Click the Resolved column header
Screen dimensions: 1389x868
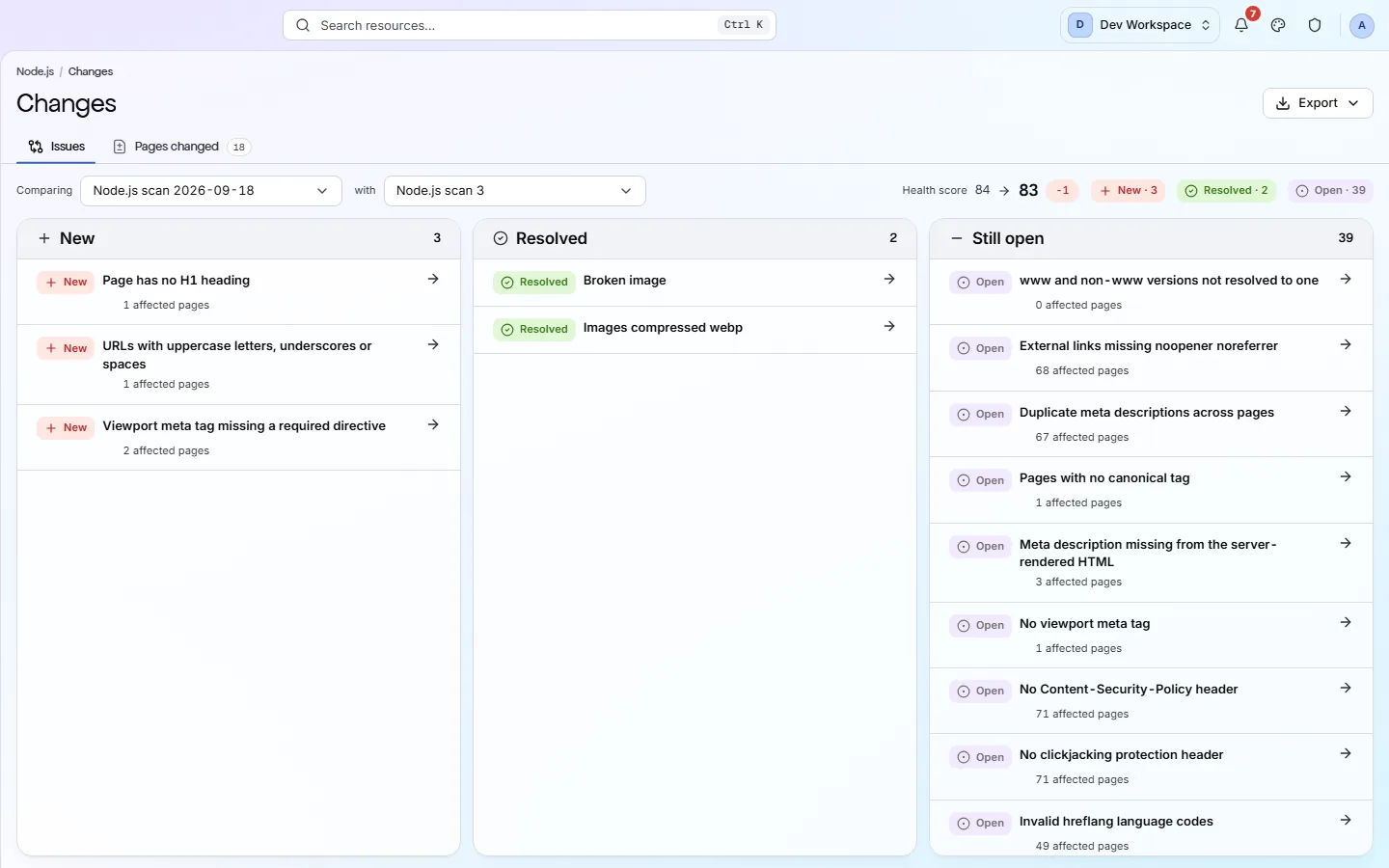pos(694,238)
